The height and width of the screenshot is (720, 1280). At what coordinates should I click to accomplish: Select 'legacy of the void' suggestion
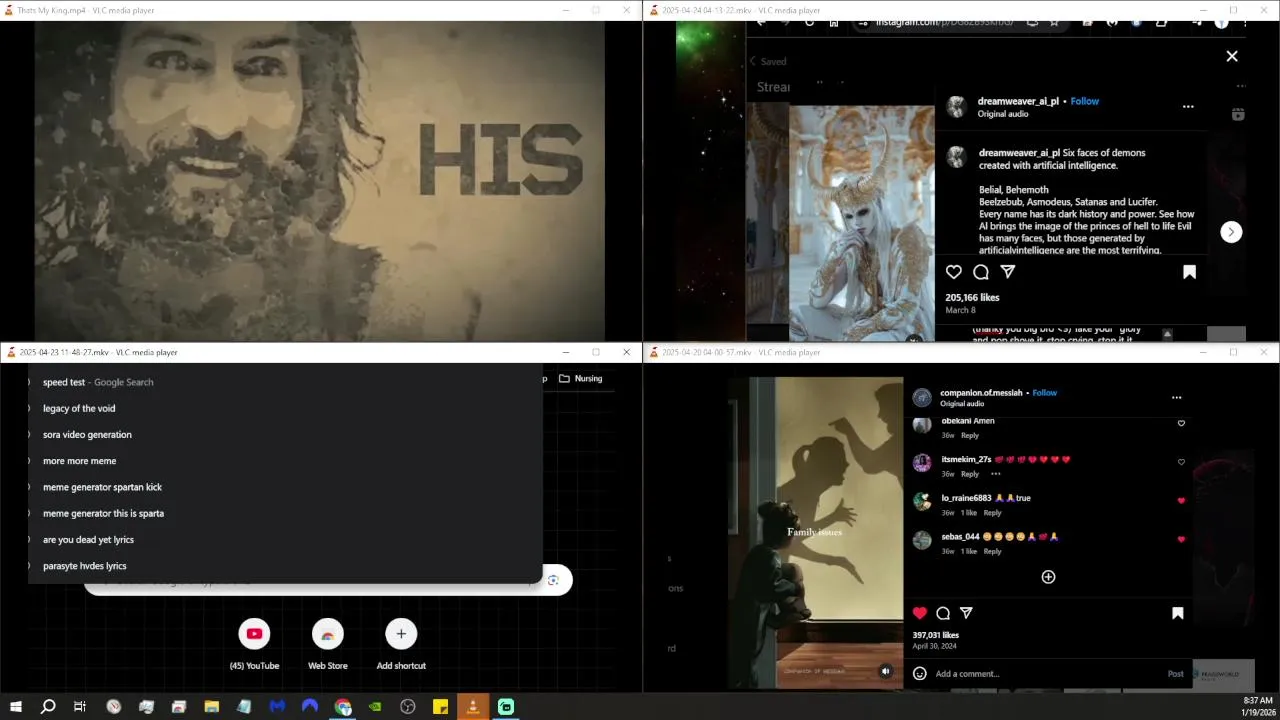[285, 408]
